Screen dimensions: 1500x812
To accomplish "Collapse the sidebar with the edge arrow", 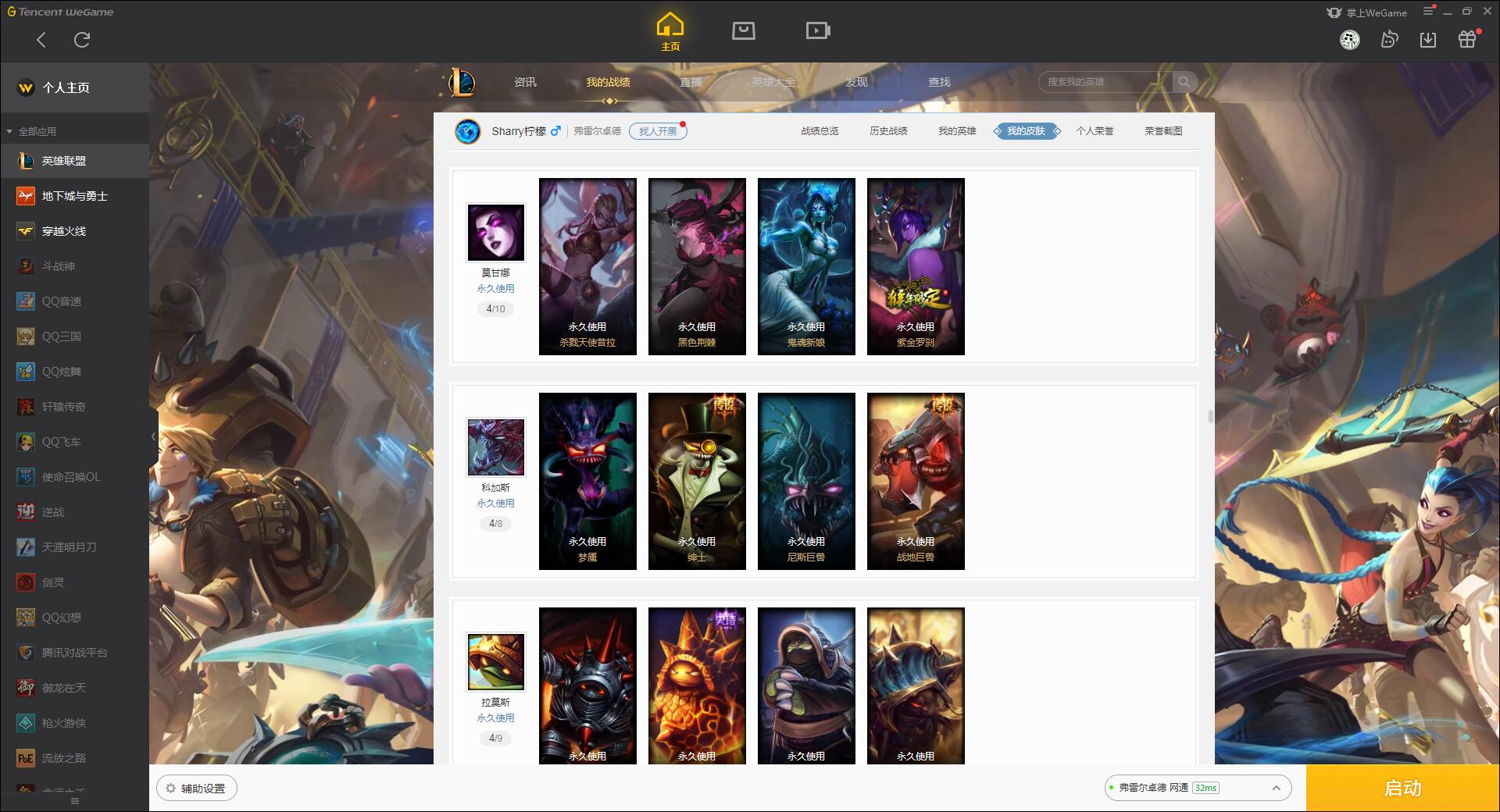I will 153,436.
